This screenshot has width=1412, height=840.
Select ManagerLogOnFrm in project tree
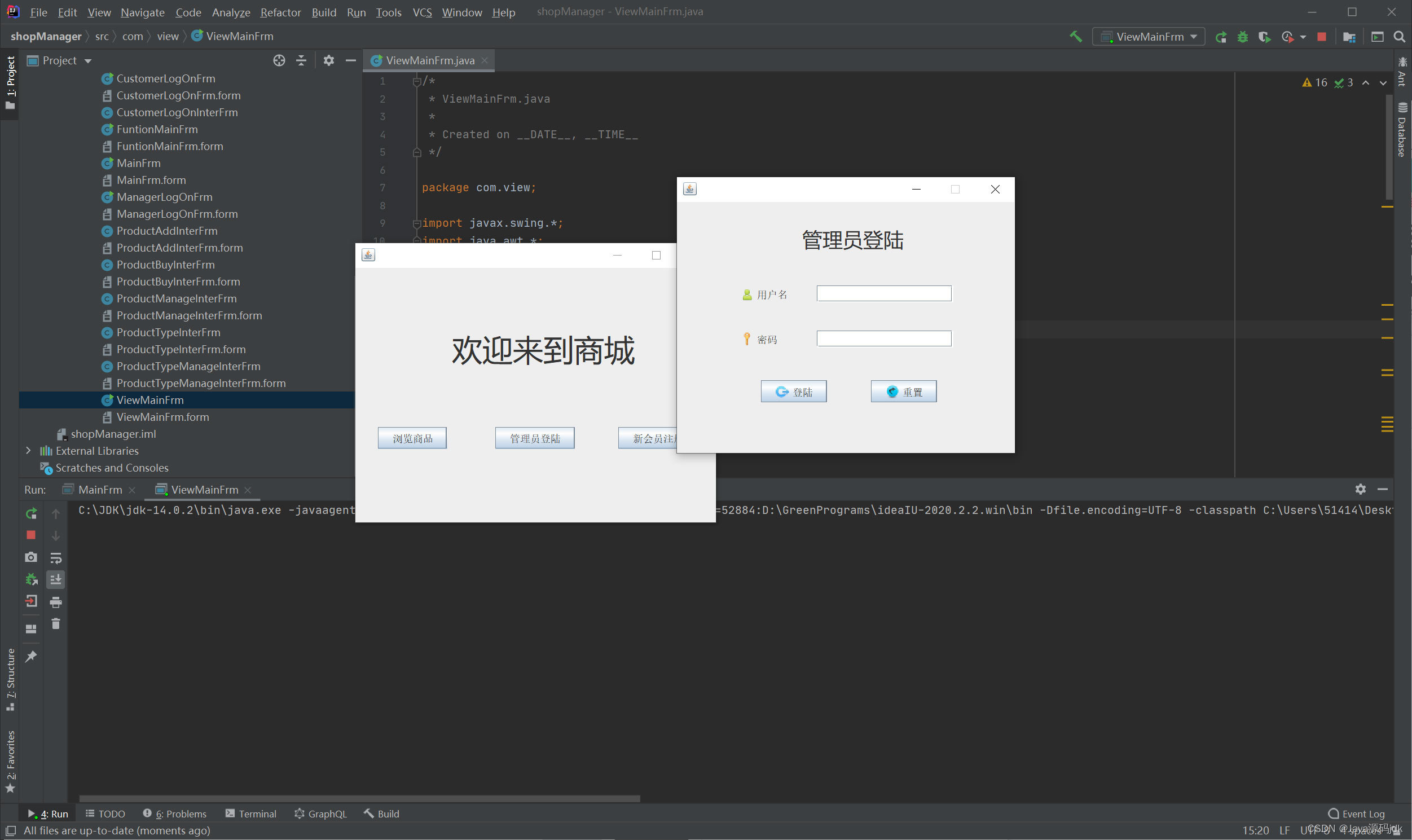tap(164, 197)
